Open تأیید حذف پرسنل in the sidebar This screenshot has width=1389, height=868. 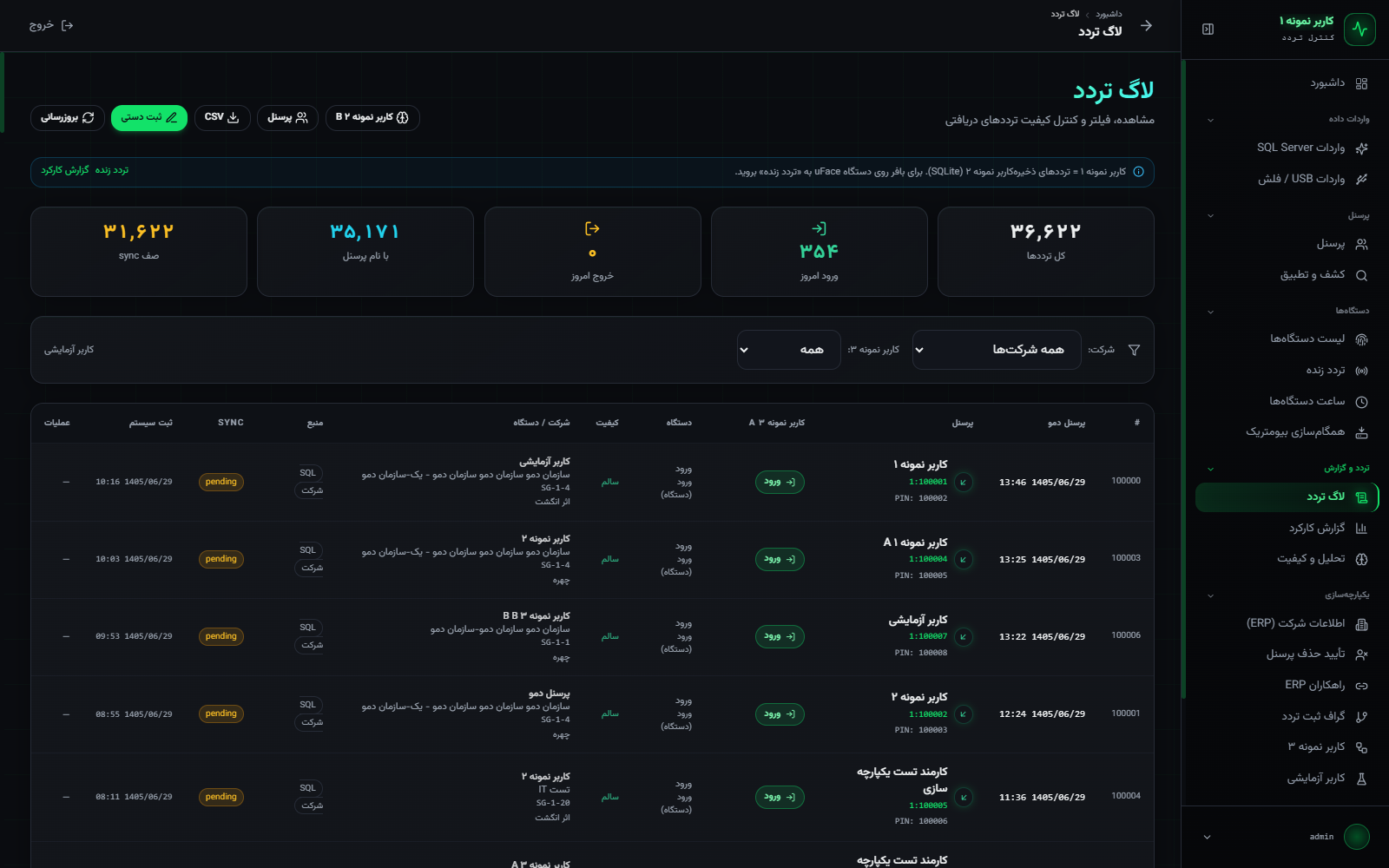pyautogui.click(x=1287, y=654)
